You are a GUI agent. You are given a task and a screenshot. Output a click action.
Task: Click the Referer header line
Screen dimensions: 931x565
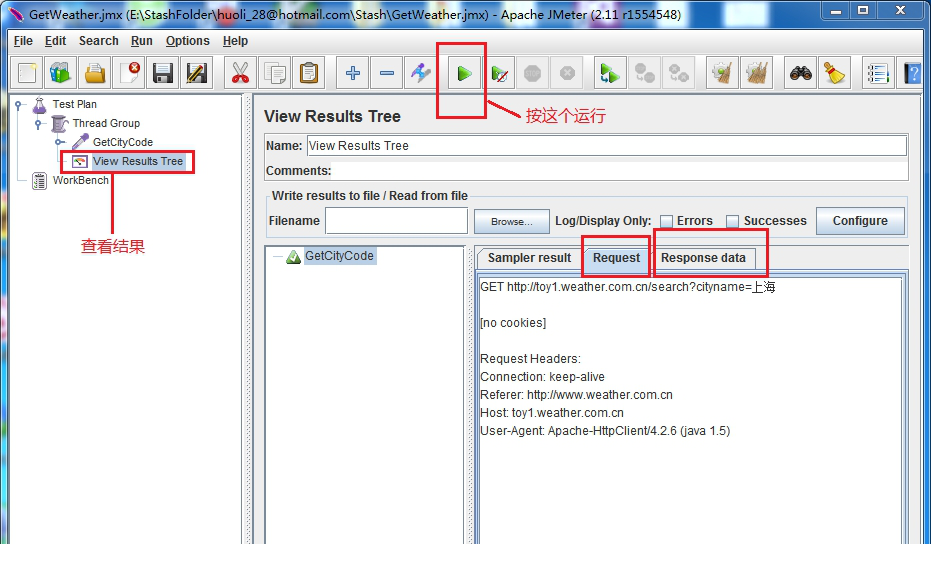pos(576,395)
